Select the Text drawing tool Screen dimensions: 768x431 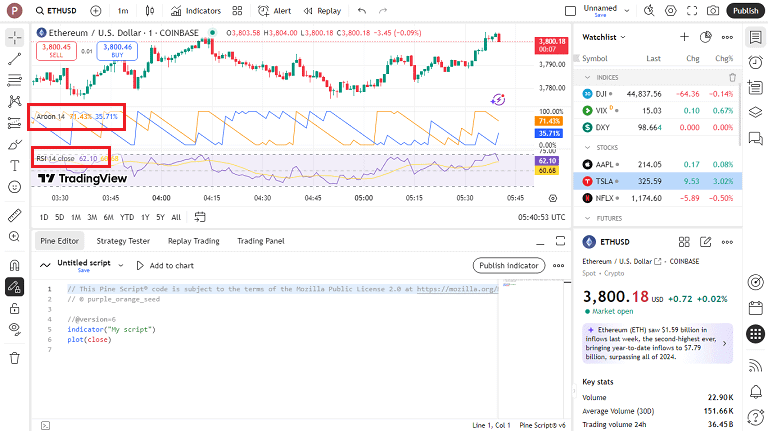click(x=14, y=165)
